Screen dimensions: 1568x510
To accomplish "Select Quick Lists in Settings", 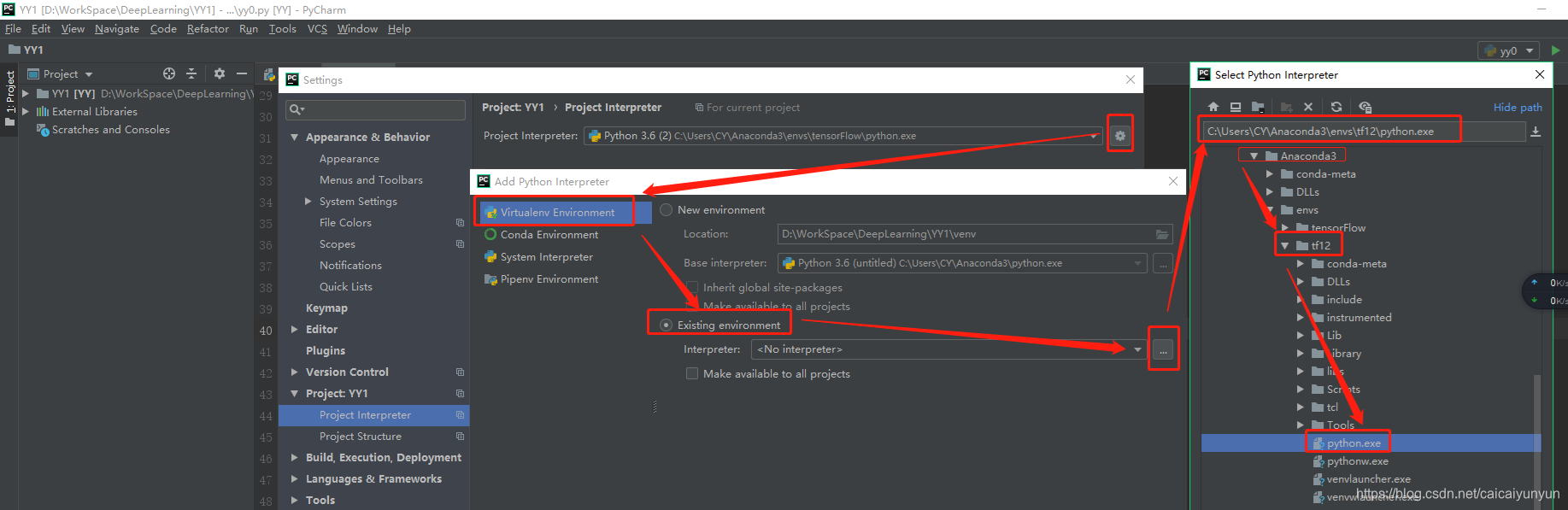I will (346, 287).
